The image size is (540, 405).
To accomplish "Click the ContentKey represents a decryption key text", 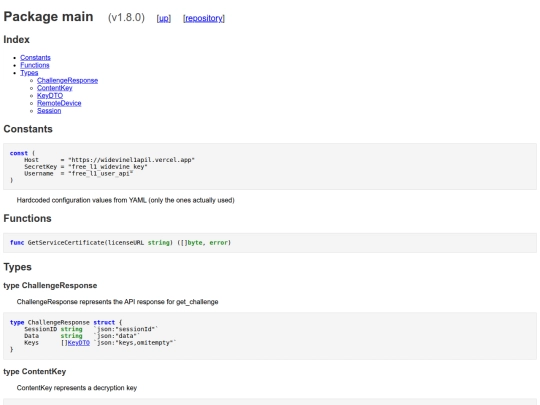I will [x=77, y=388].
